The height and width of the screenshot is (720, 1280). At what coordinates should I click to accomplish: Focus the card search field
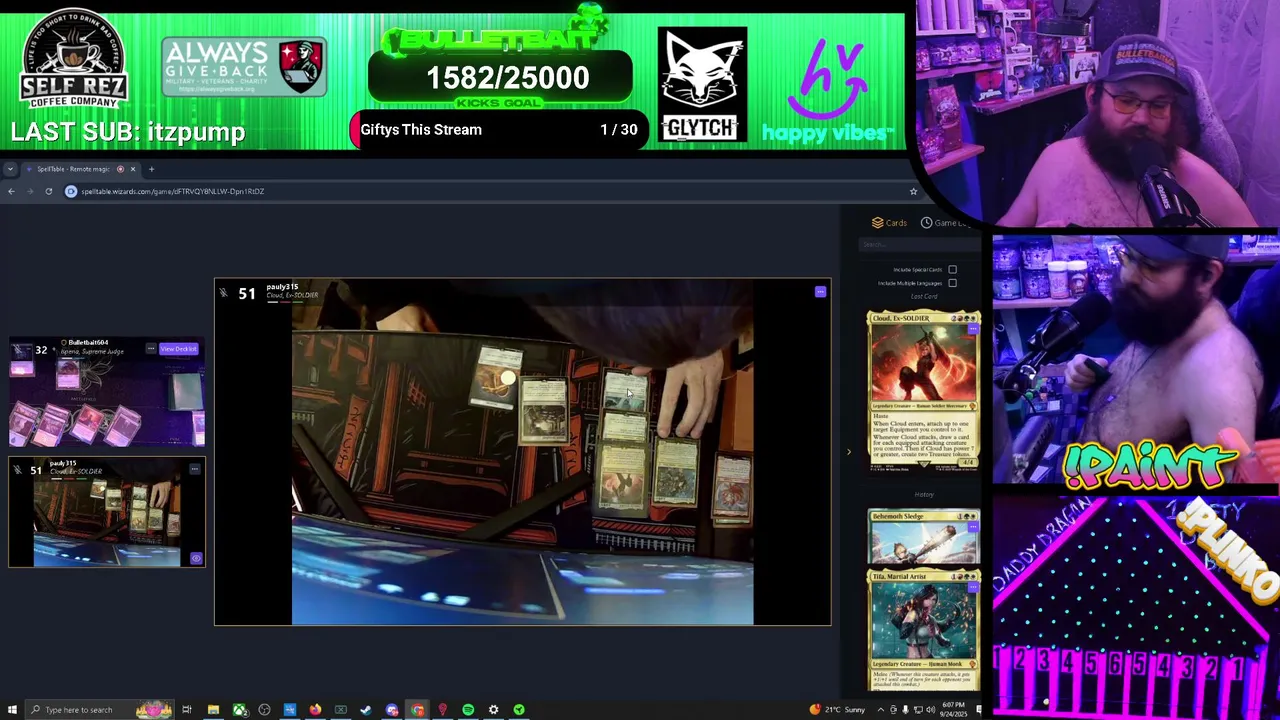point(920,245)
